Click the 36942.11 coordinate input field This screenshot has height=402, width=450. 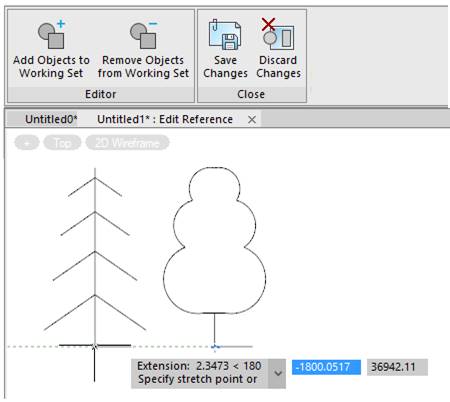(397, 367)
